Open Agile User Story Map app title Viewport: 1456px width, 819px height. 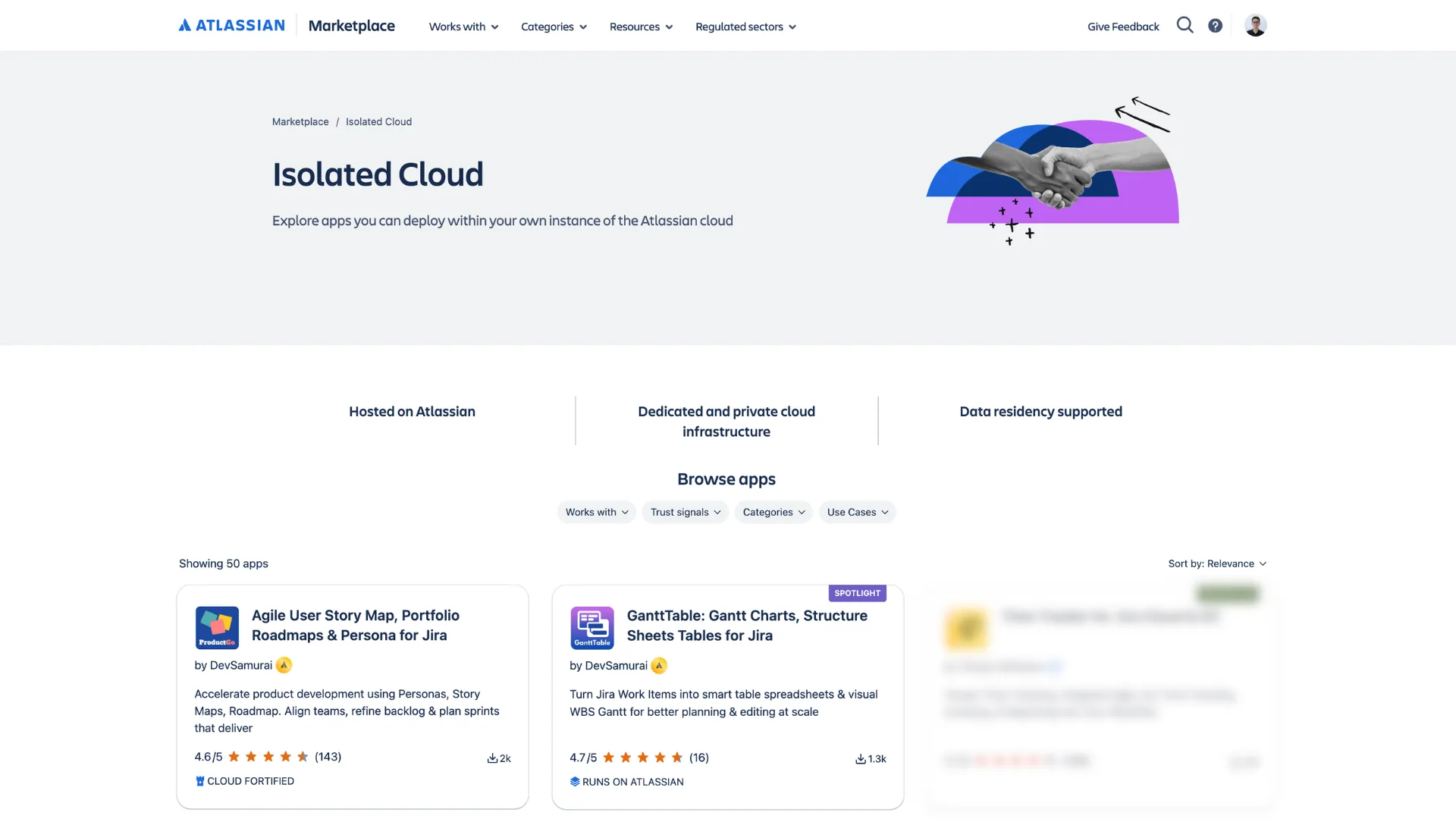(x=356, y=626)
